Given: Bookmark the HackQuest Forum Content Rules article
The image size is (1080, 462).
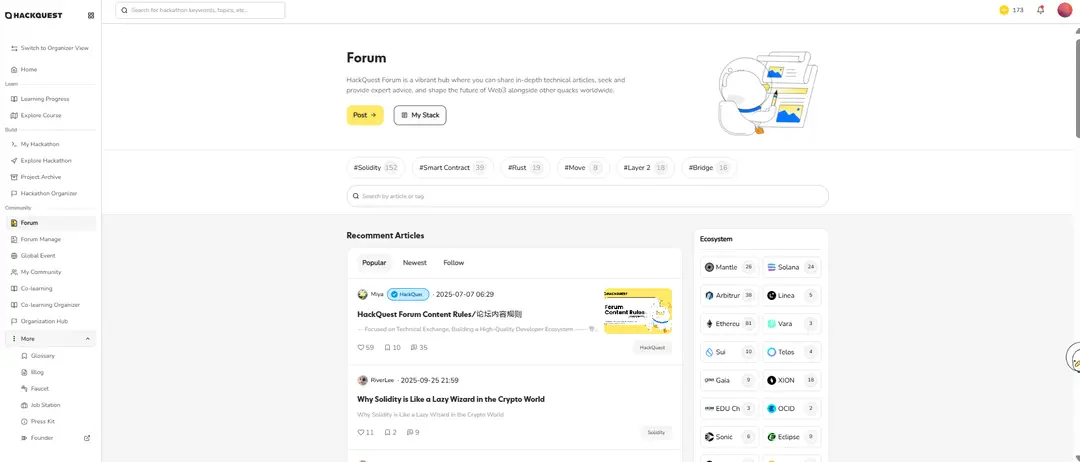Looking at the screenshot, I should pos(388,348).
